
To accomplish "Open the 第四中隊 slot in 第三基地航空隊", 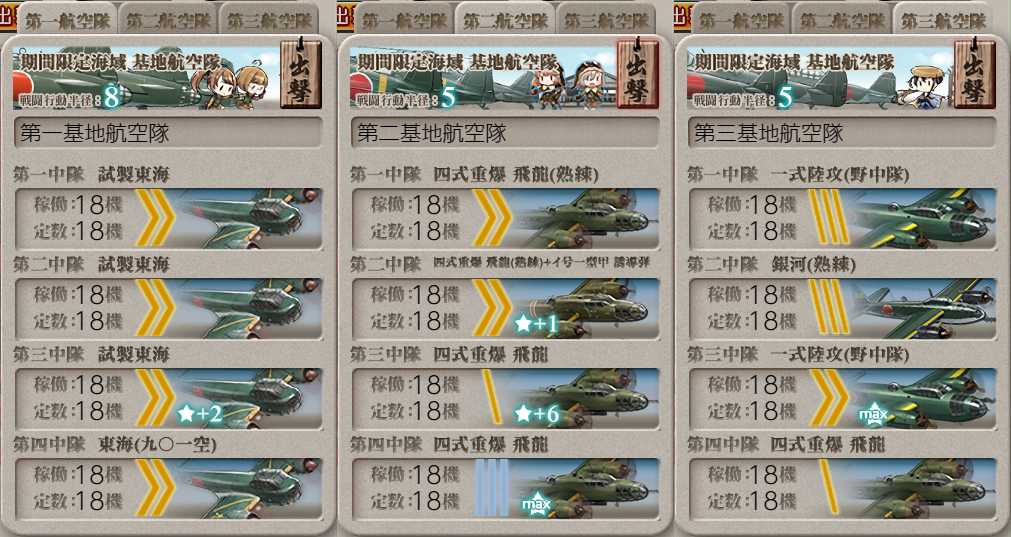I will coord(842,489).
